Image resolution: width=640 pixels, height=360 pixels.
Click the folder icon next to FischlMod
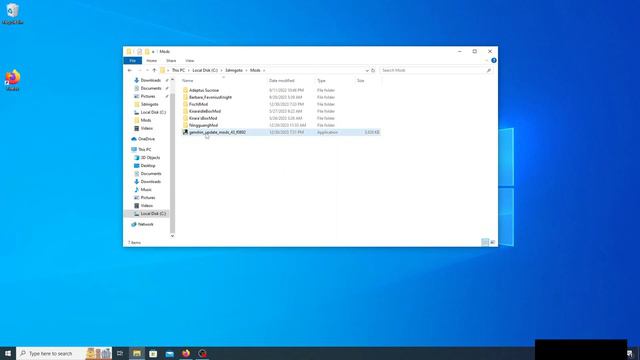185,104
